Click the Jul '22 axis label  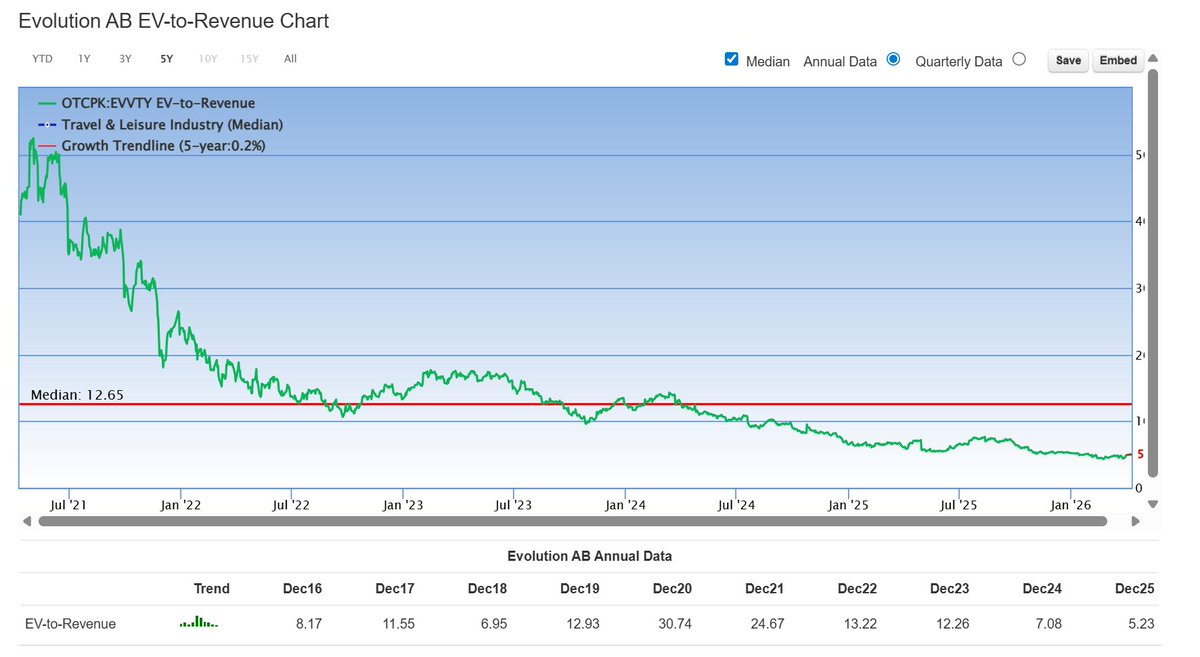291,505
